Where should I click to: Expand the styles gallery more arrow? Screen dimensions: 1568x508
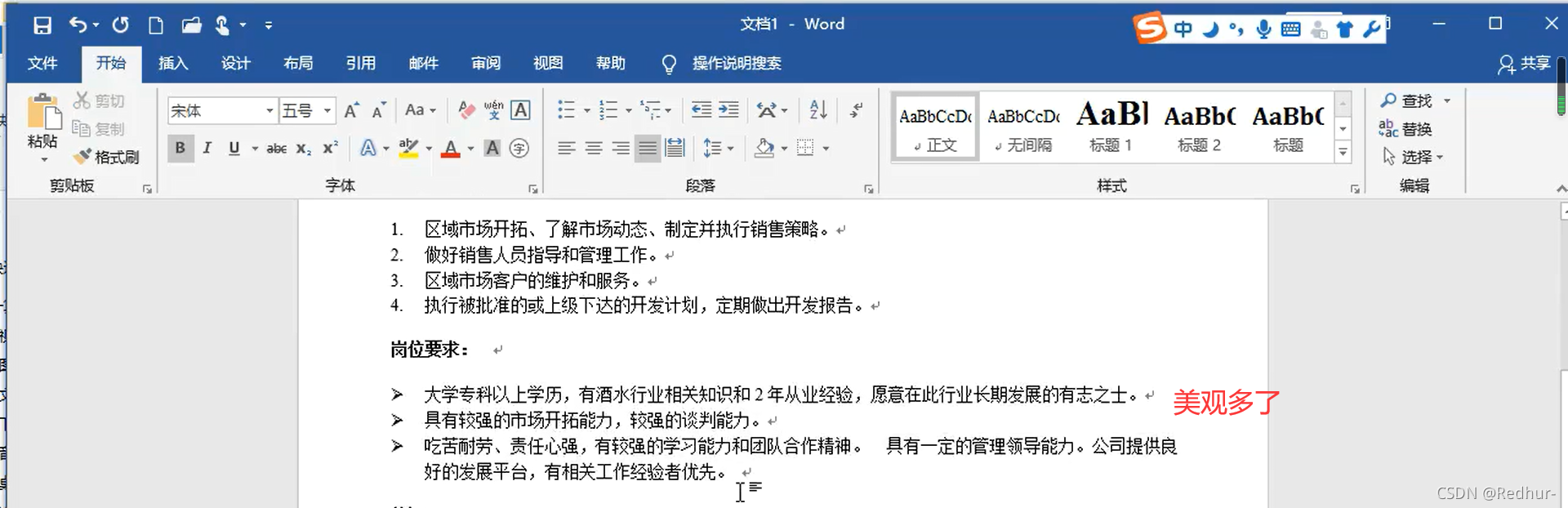point(1343,152)
